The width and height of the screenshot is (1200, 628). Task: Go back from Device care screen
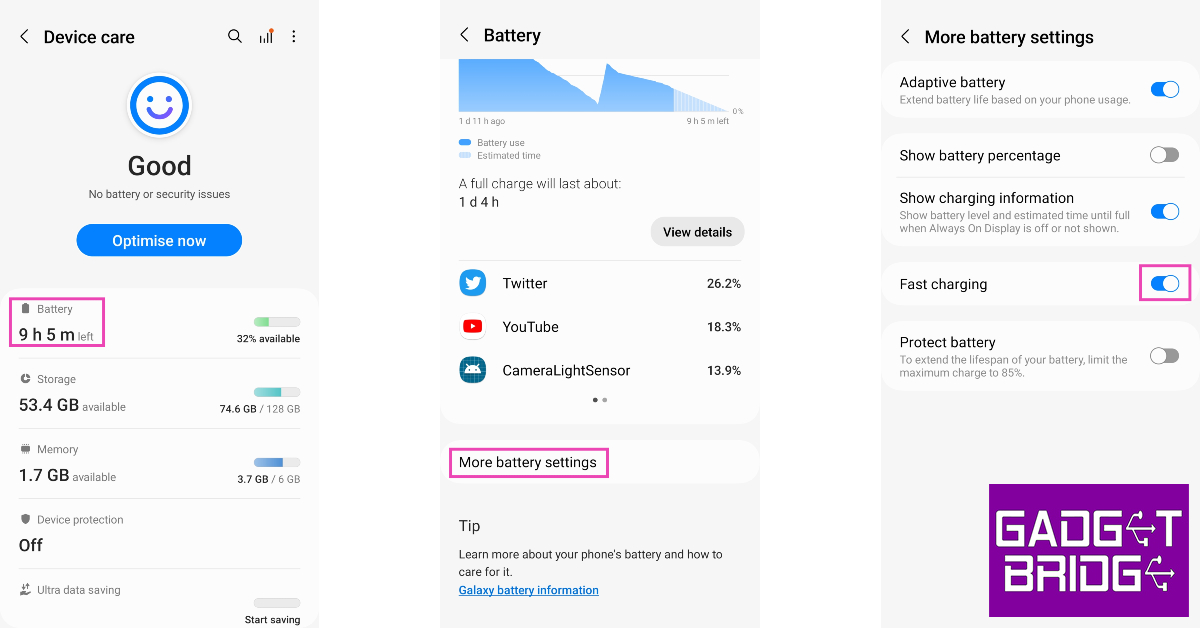click(25, 37)
